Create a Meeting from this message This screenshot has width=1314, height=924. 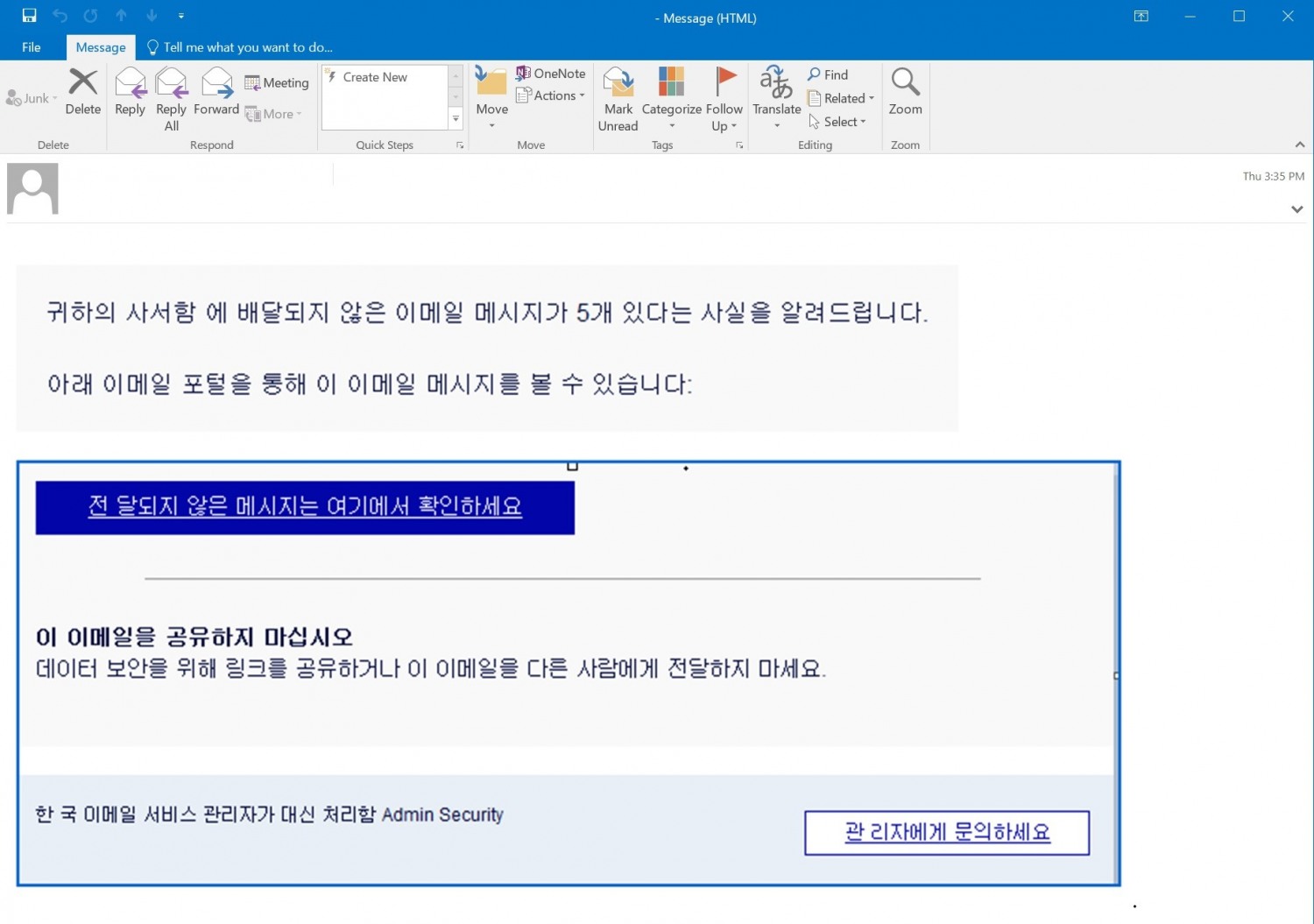tap(276, 81)
